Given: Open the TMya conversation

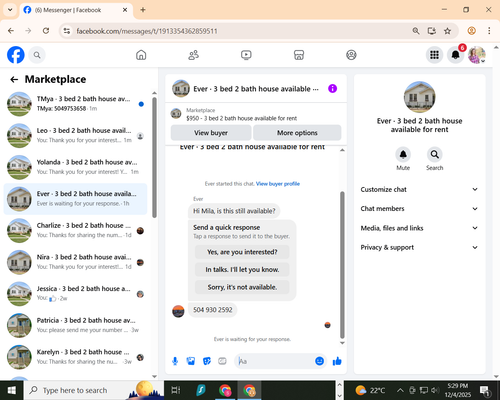Looking at the screenshot, I should pos(75,104).
